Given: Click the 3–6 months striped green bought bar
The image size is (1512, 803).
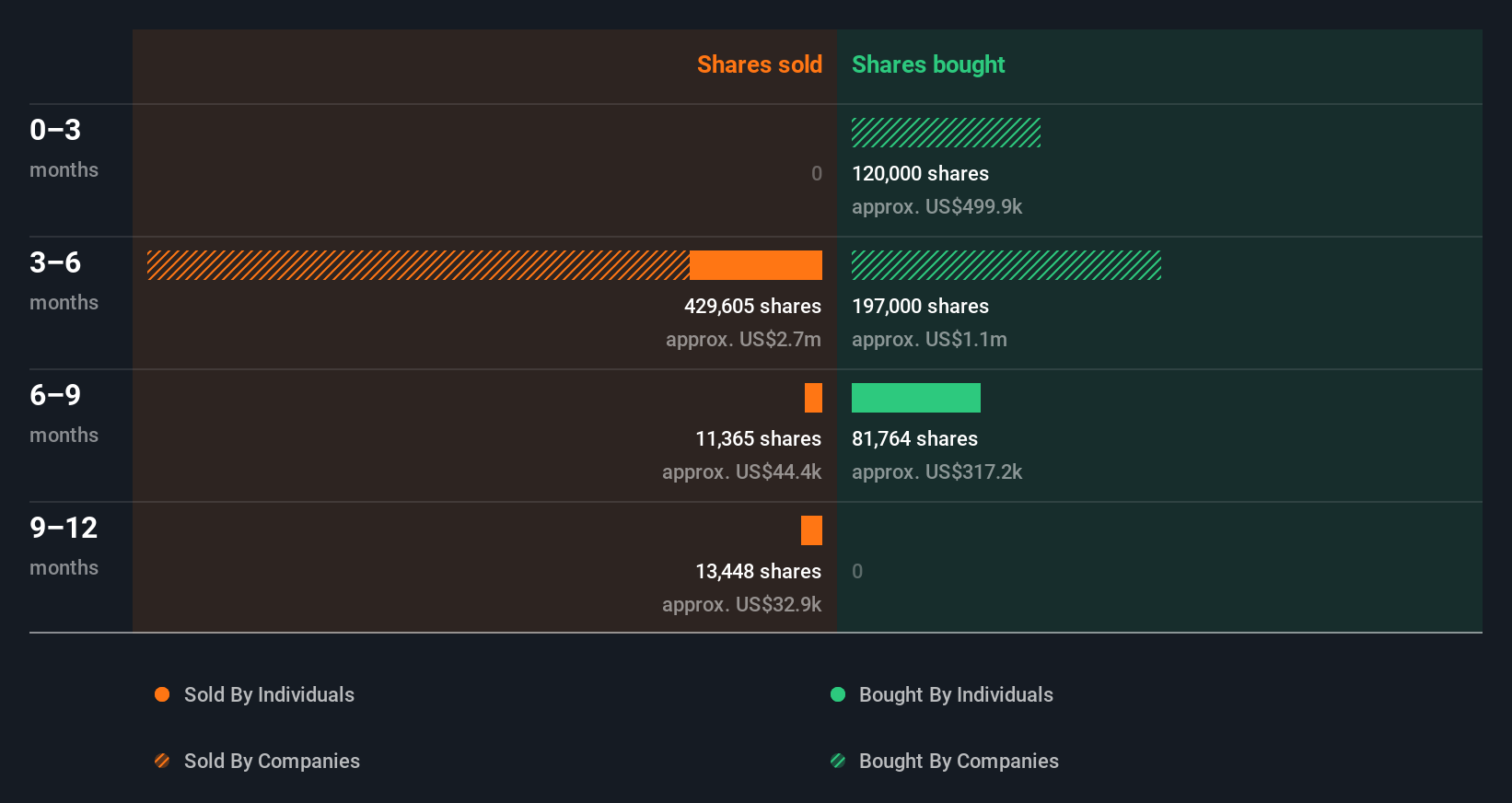Looking at the screenshot, I should tap(1006, 265).
